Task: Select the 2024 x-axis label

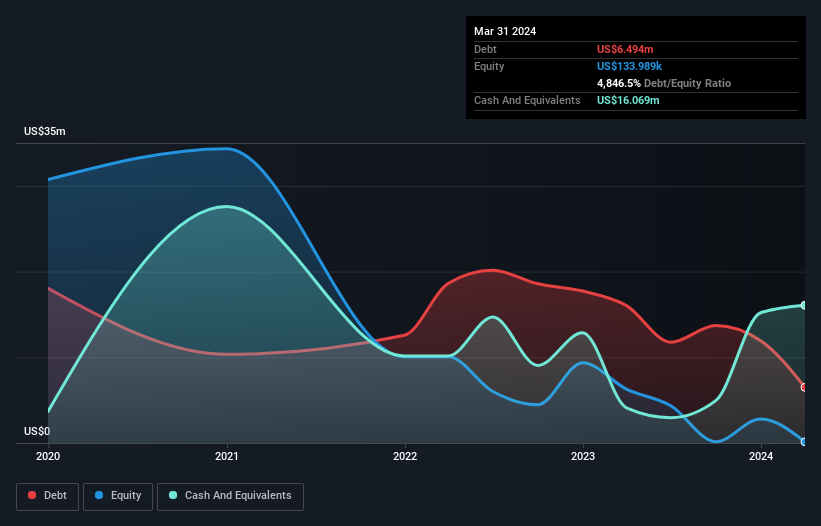Action: point(761,456)
